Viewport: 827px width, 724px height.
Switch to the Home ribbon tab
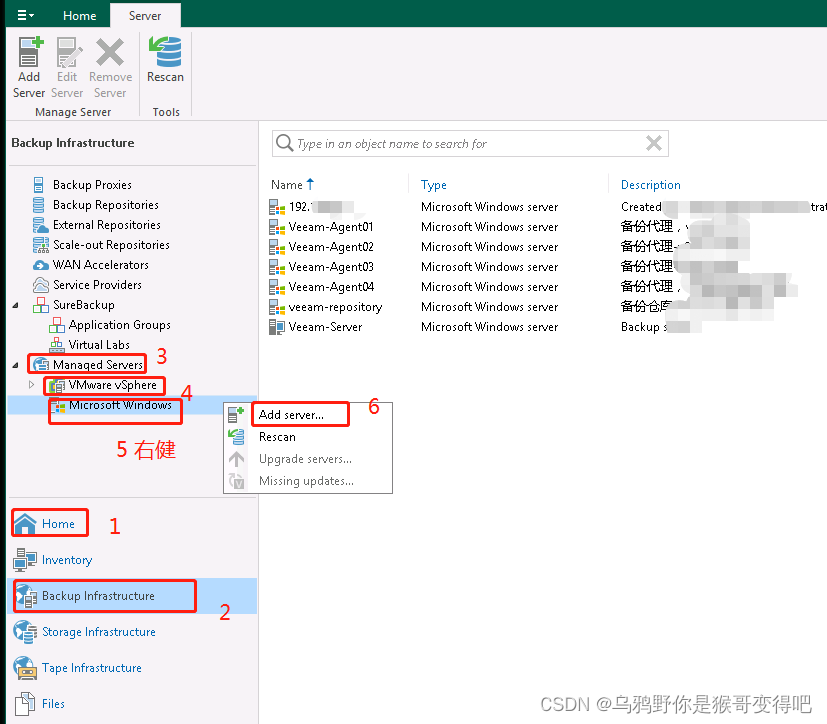pos(80,16)
